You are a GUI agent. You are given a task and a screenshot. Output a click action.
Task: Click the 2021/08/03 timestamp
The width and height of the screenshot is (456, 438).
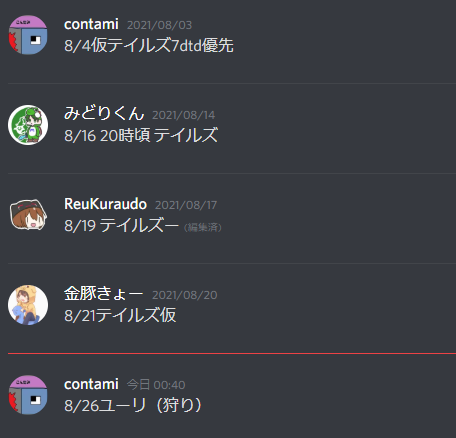[160, 25]
